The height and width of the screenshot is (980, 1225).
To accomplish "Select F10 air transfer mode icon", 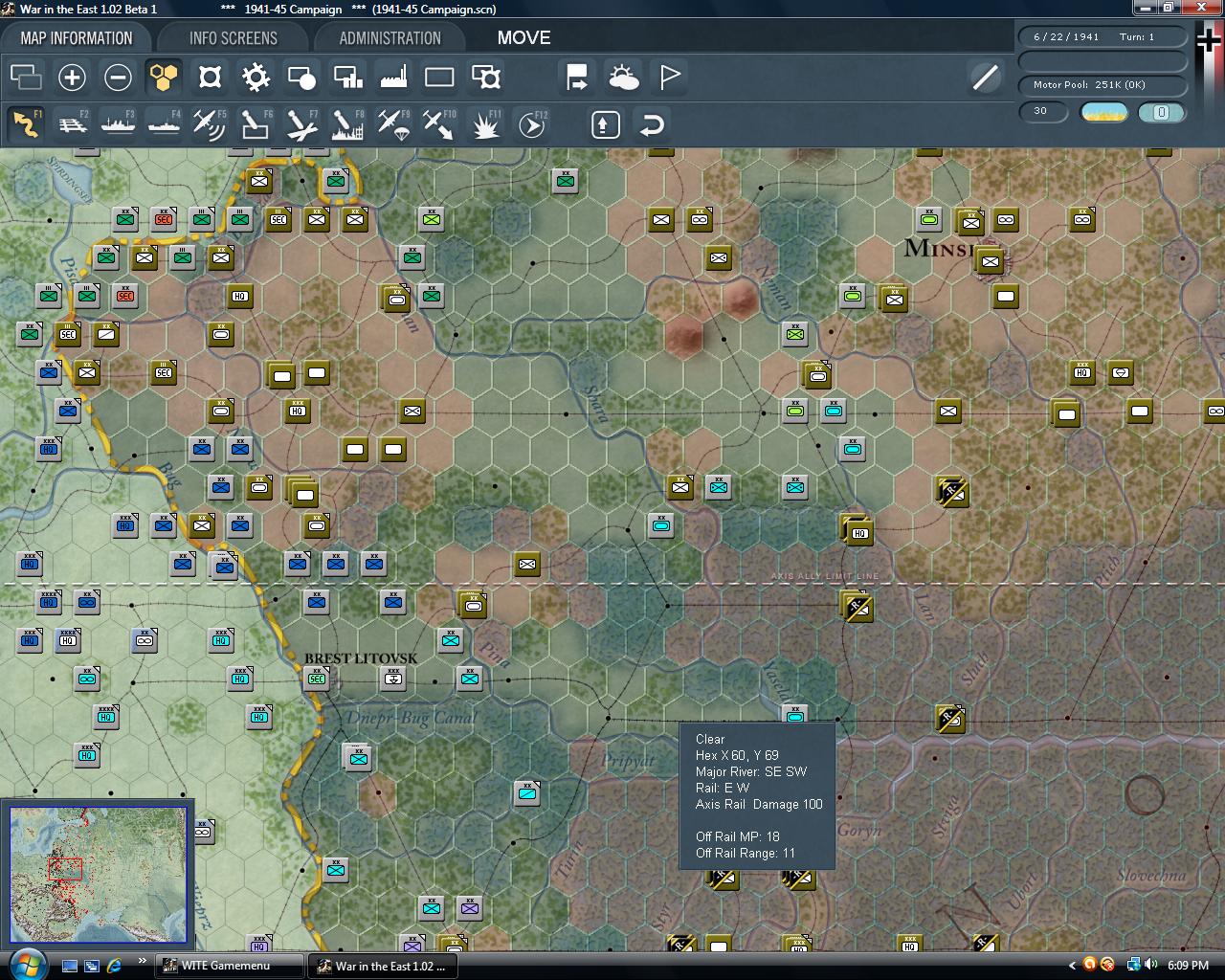I will (x=439, y=124).
